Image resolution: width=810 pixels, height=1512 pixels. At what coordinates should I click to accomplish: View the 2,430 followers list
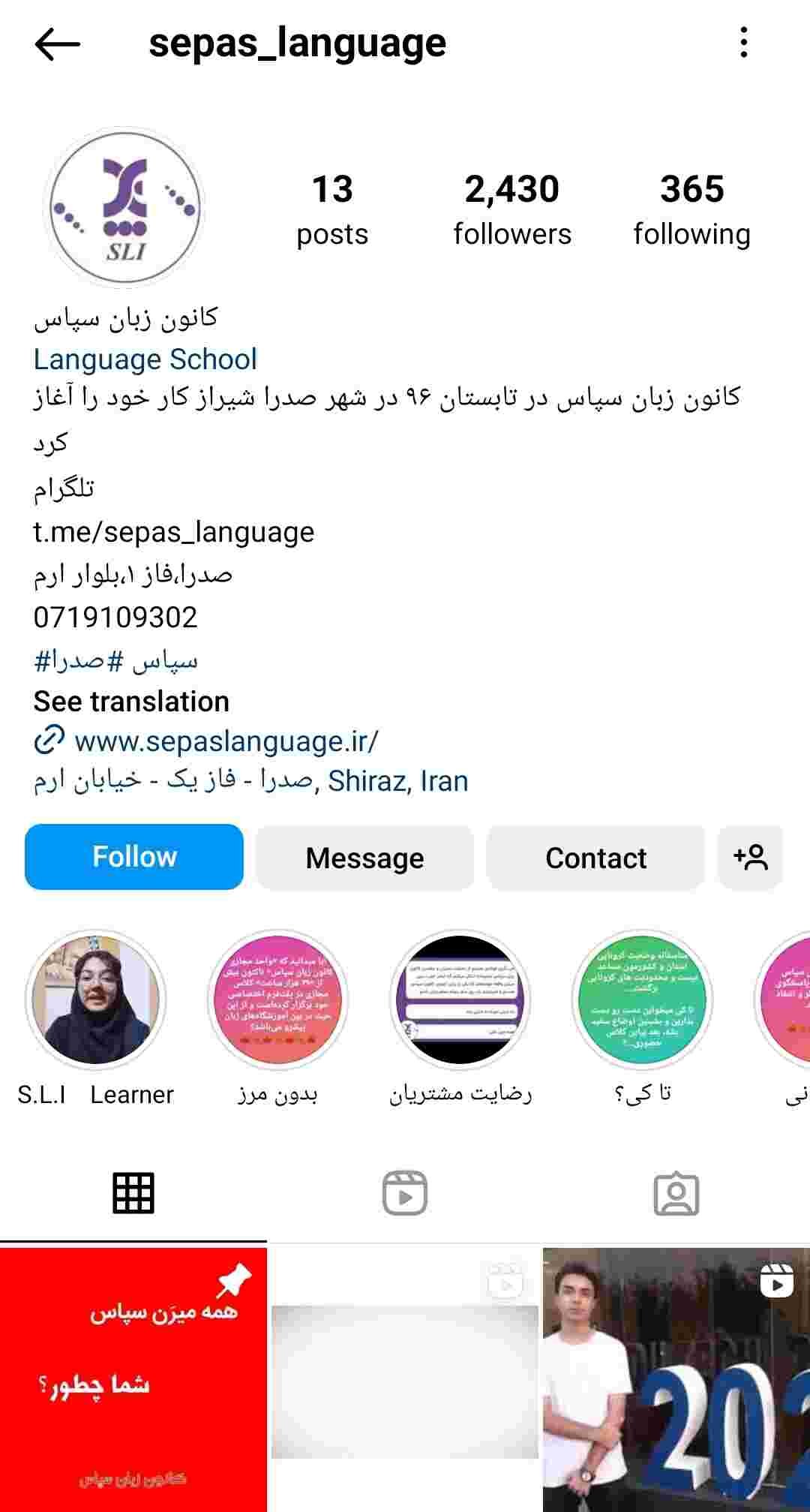(x=512, y=210)
